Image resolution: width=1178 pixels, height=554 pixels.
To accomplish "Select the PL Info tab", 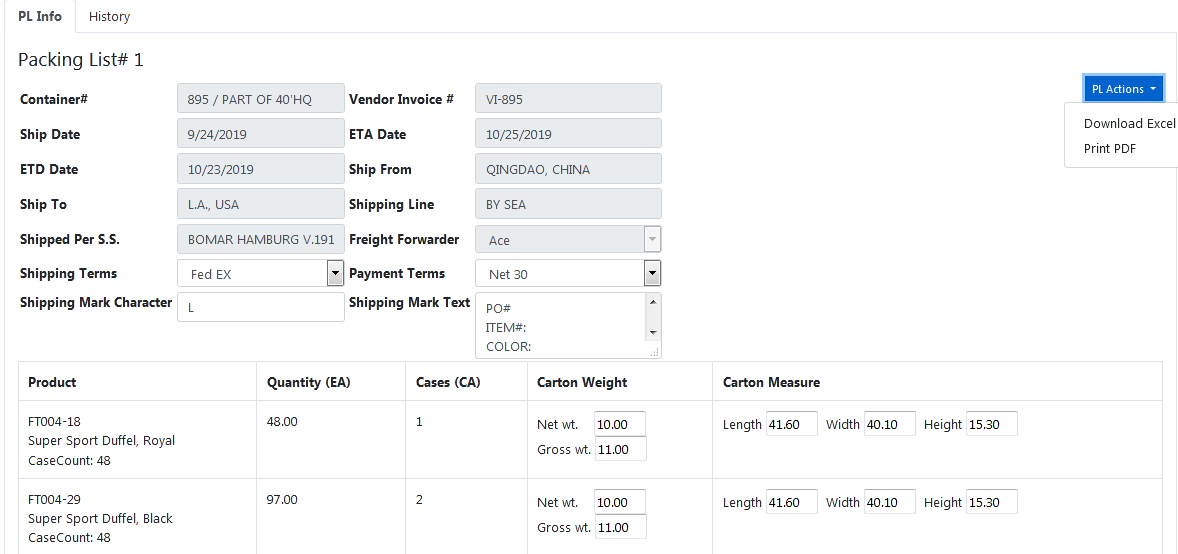I will [x=40, y=16].
